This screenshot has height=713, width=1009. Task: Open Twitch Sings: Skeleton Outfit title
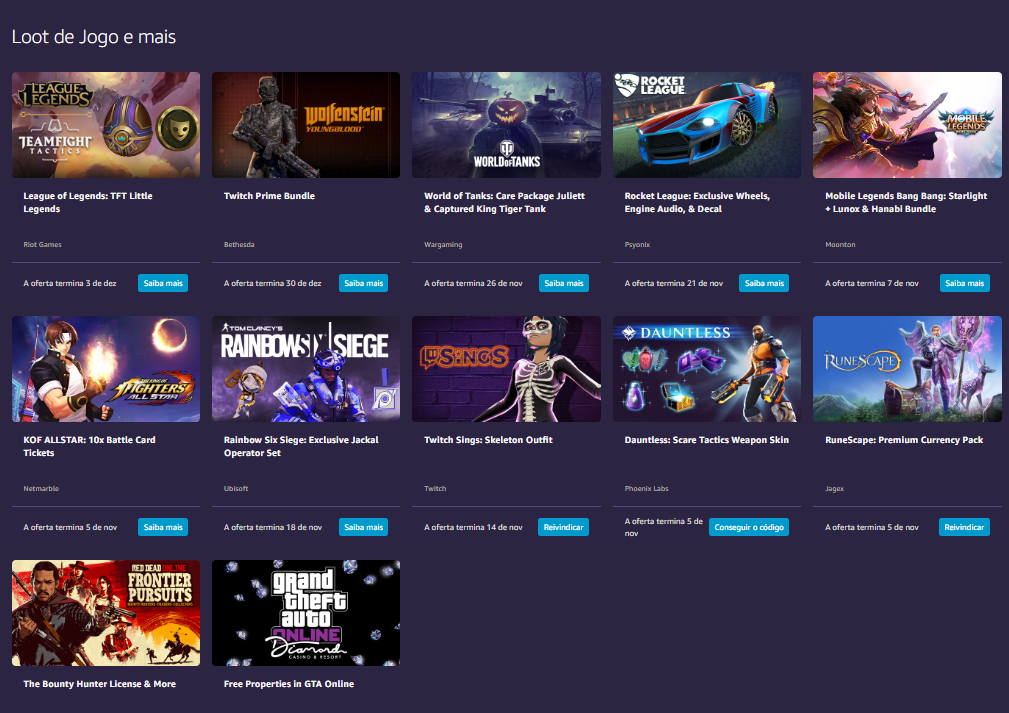point(488,440)
